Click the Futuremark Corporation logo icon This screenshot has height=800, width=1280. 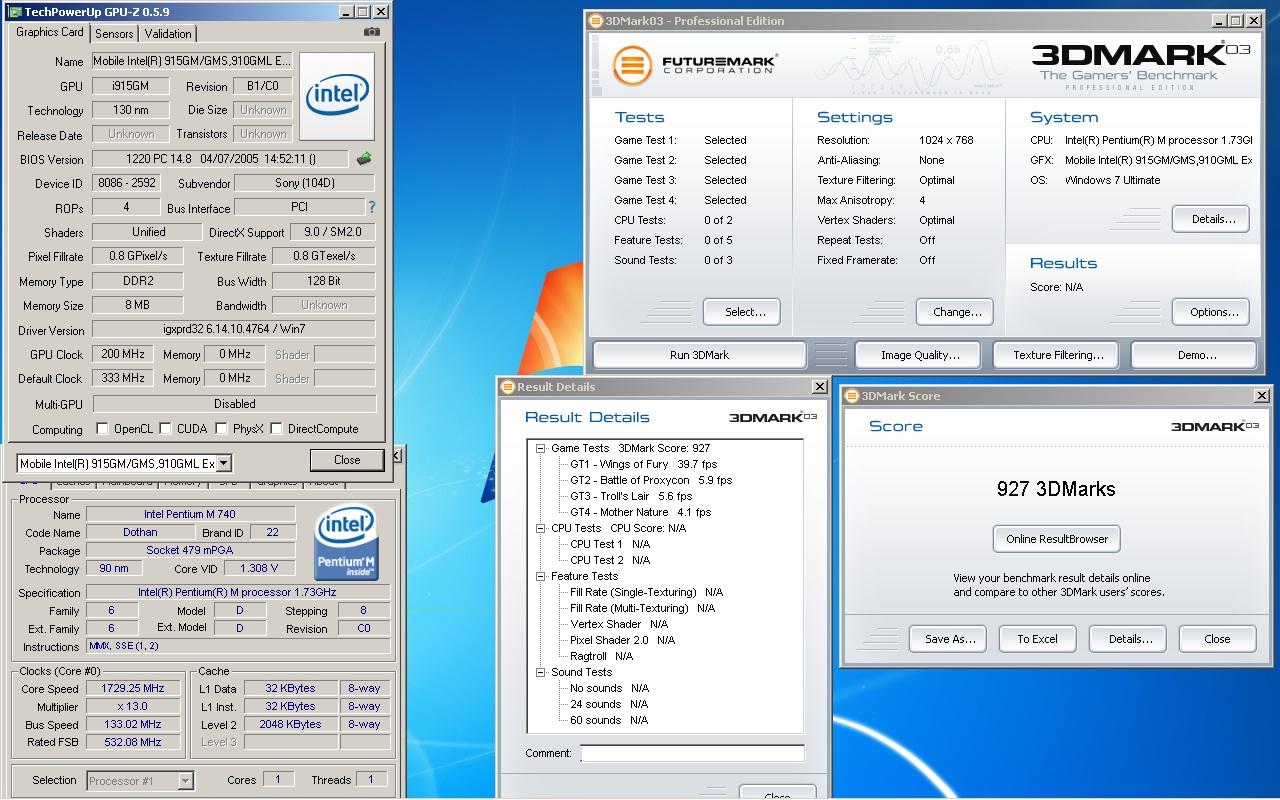pos(632,65)
